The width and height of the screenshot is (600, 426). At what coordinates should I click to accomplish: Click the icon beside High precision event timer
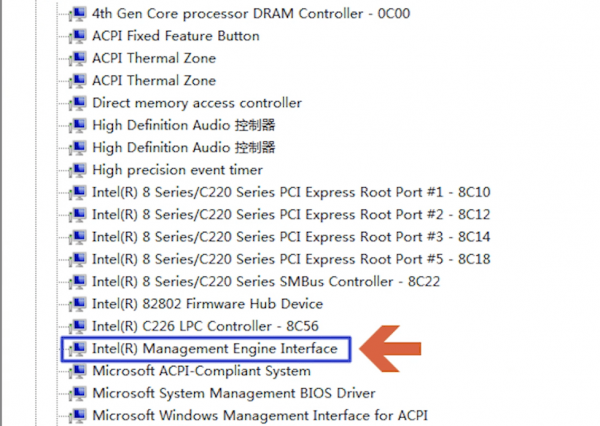tap(78, 170)
